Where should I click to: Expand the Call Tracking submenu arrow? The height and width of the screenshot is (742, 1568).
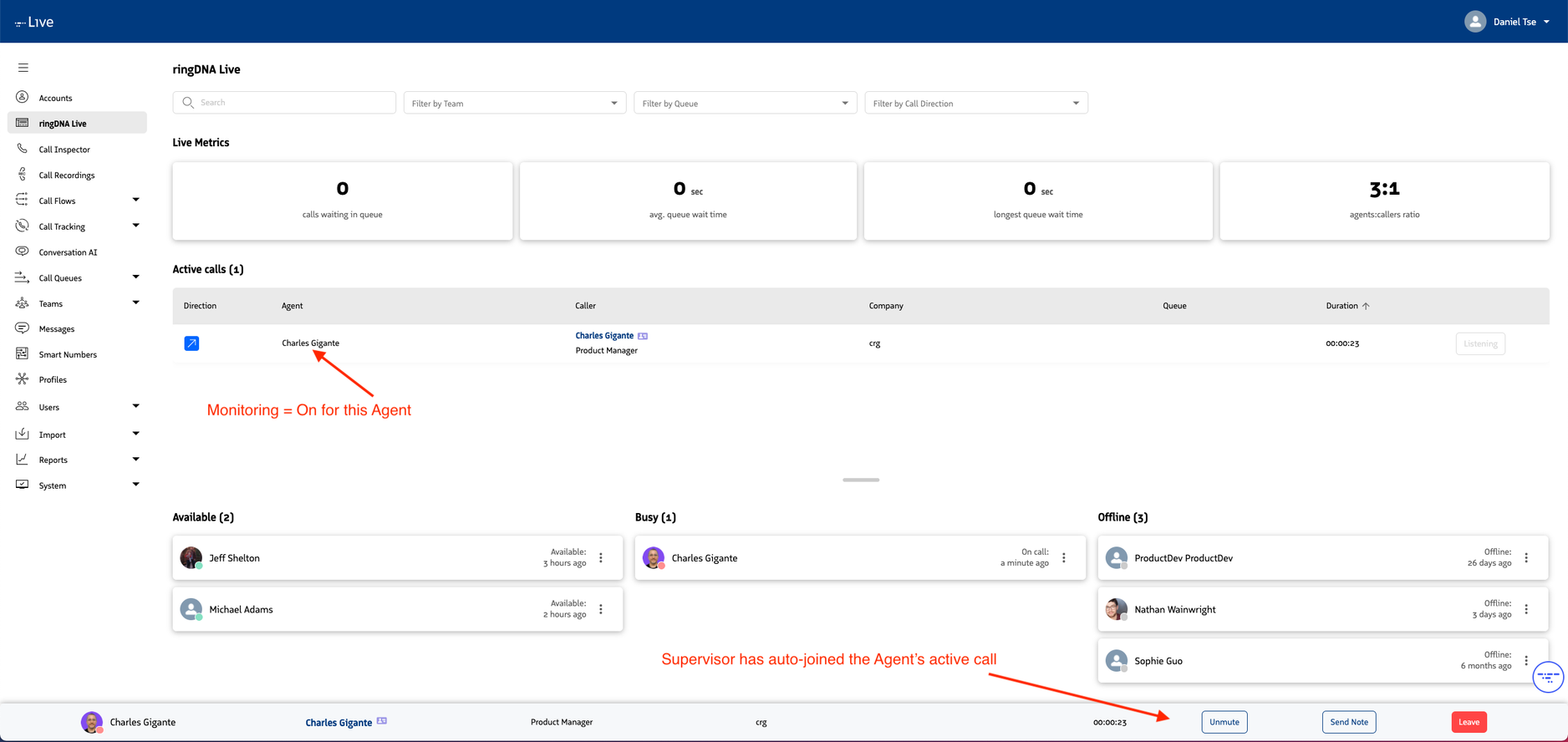pyautogui.click(x=136, y=226)
